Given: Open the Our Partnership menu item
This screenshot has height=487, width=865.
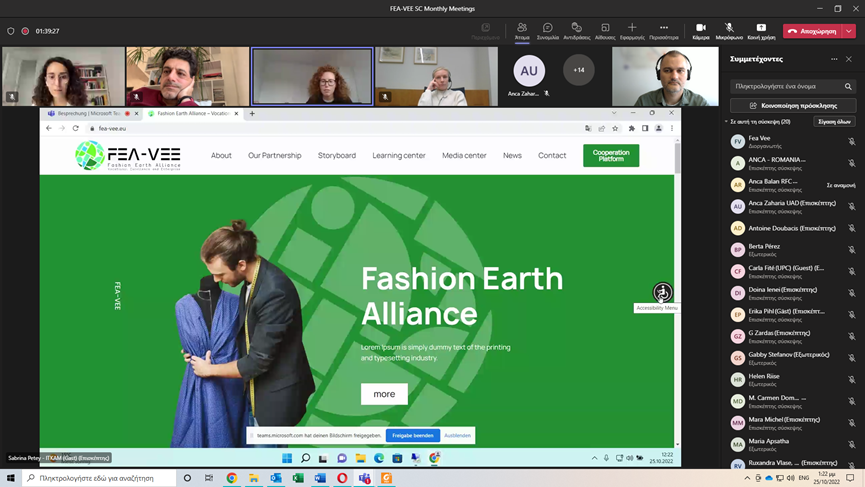Looking at the screenshot, I should point(275,156).
